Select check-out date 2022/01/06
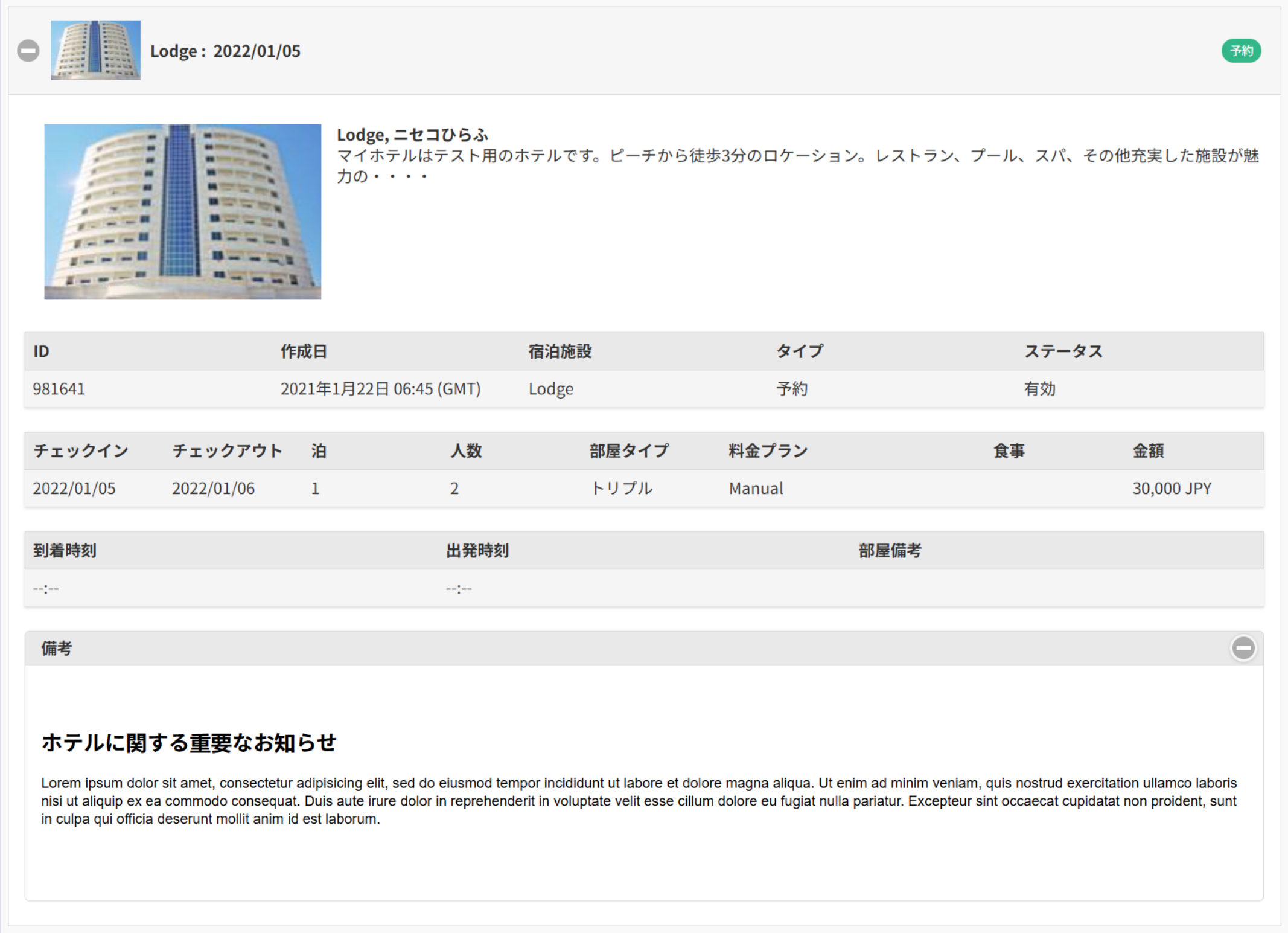1288x933 pixels. 213,489
